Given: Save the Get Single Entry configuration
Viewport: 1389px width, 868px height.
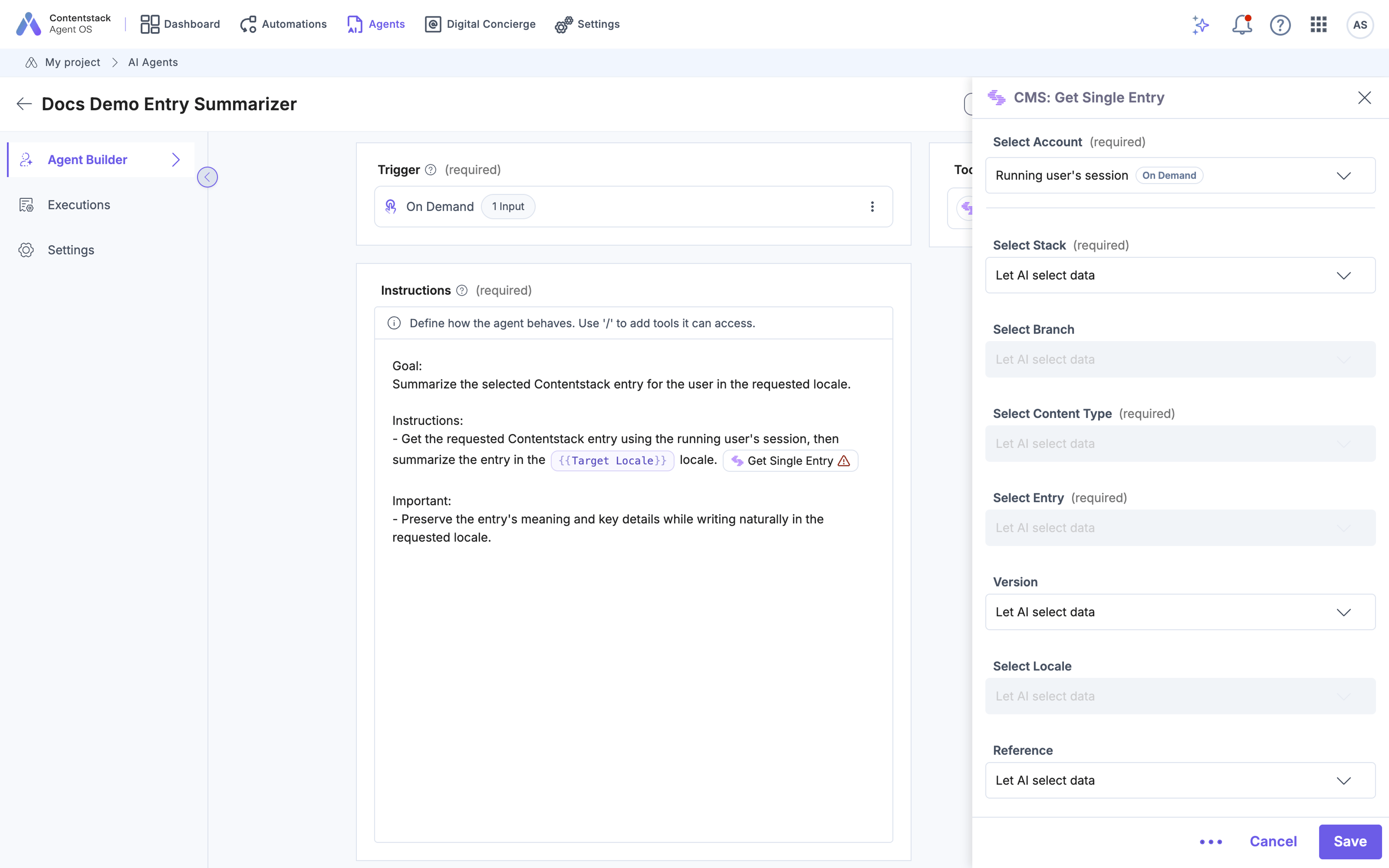Looking at the screenshot, I should click(x=1350, y=842).
